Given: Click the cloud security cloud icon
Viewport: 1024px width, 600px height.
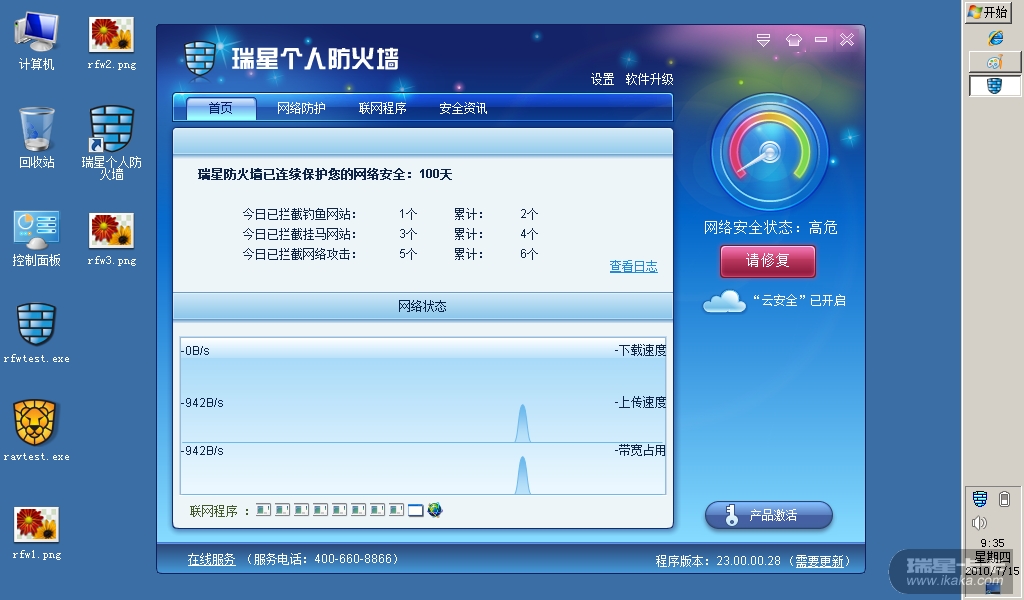Looking at the screenshot, I should [724, 302].
